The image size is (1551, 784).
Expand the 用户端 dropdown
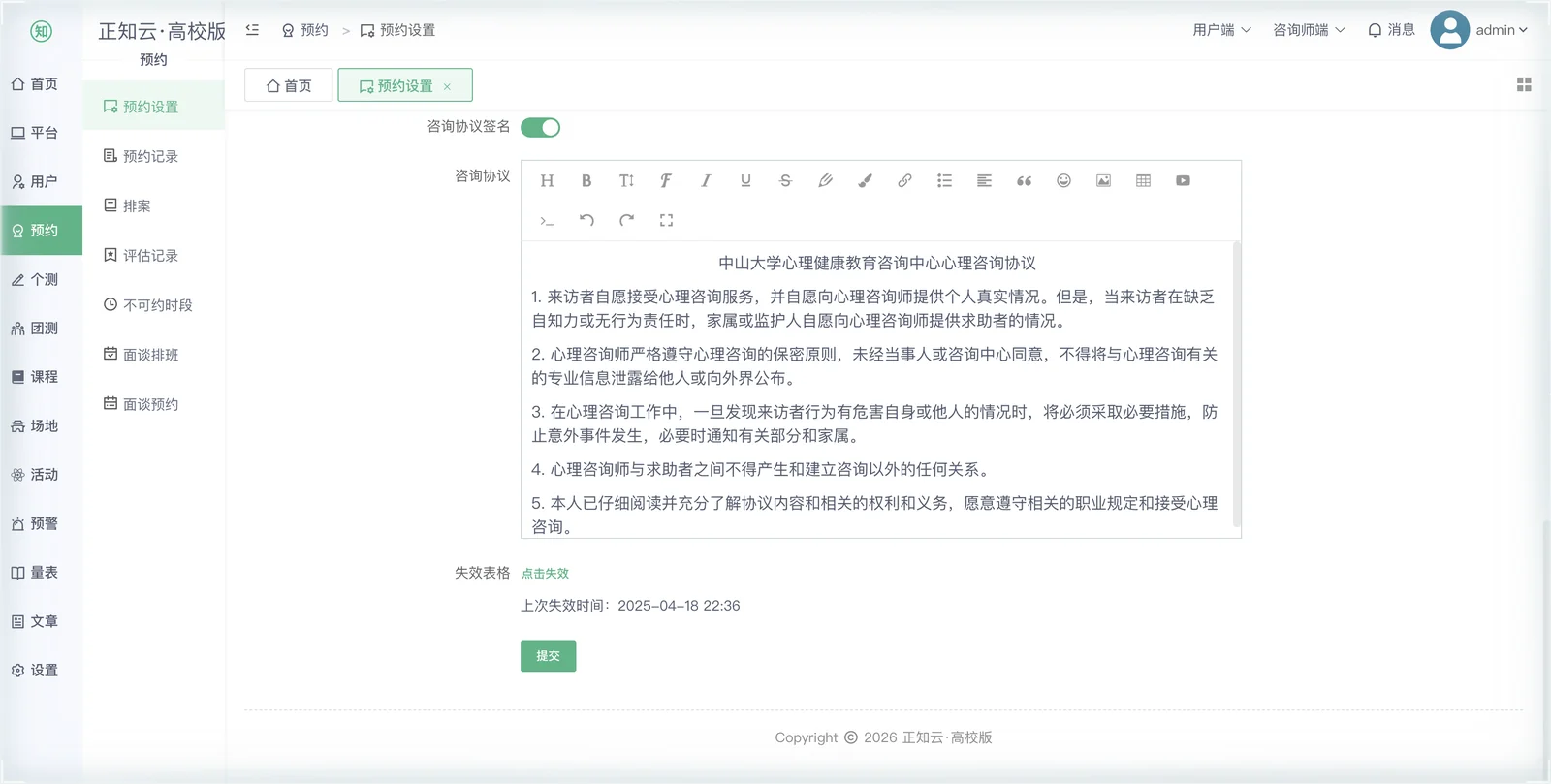[x=1221, y=30]
